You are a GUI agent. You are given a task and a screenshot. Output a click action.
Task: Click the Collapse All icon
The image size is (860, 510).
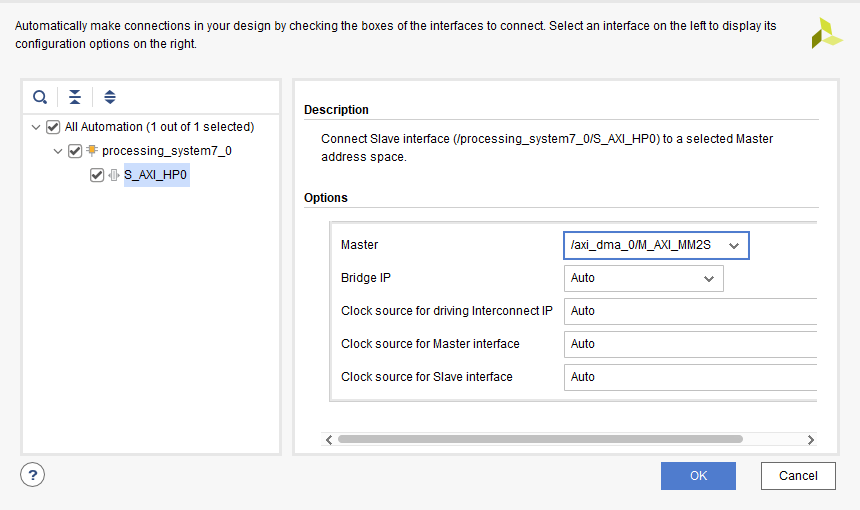click(75, 97)
